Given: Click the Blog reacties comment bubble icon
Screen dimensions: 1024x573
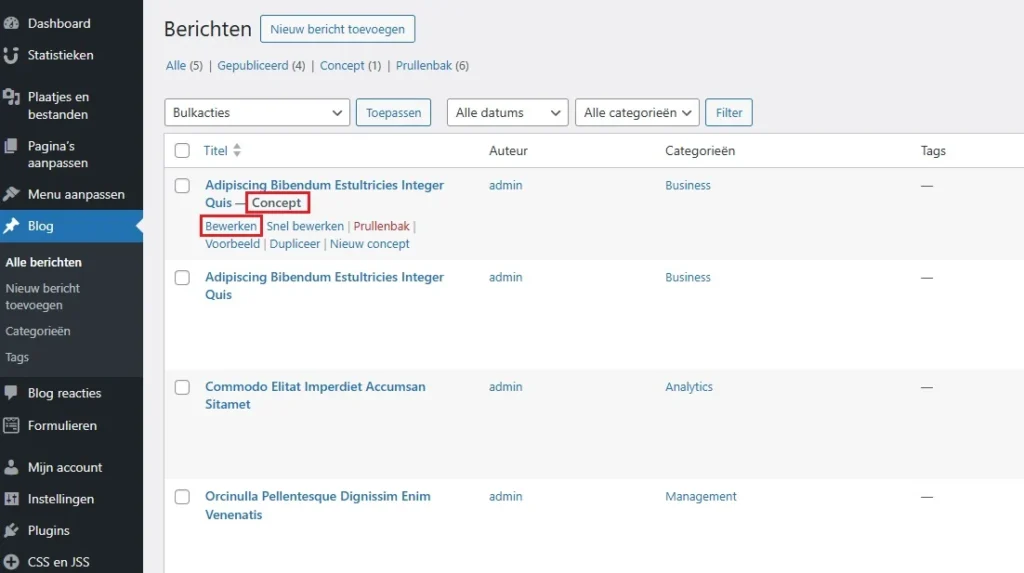Looking at the screenshot, I should [12, 393].
